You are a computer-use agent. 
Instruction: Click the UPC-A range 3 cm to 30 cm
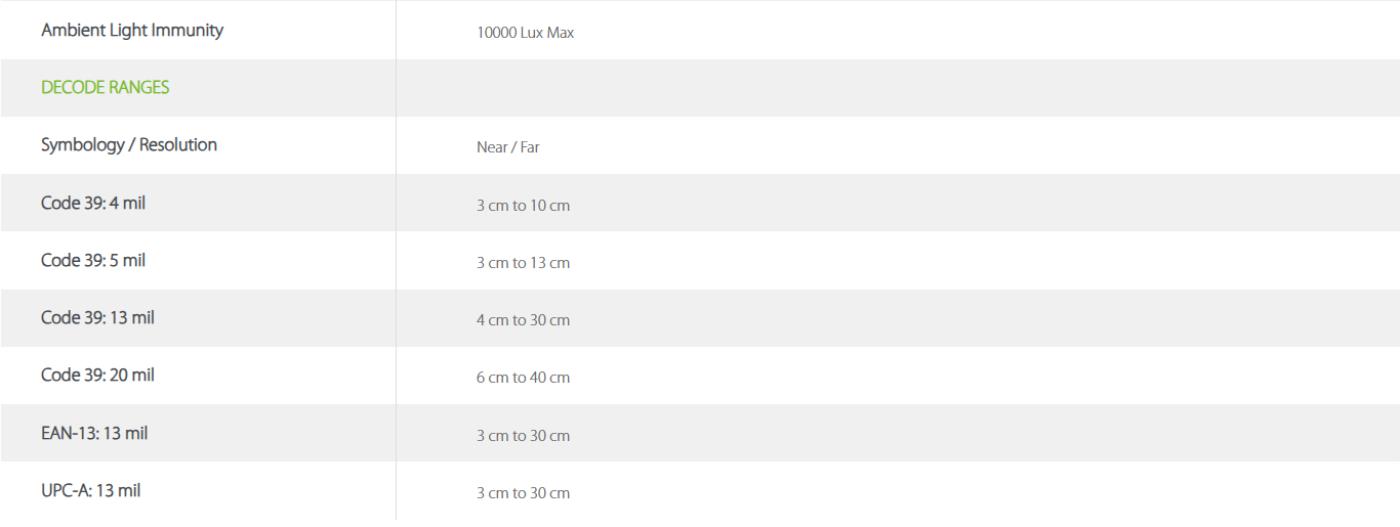click(524, 494)
